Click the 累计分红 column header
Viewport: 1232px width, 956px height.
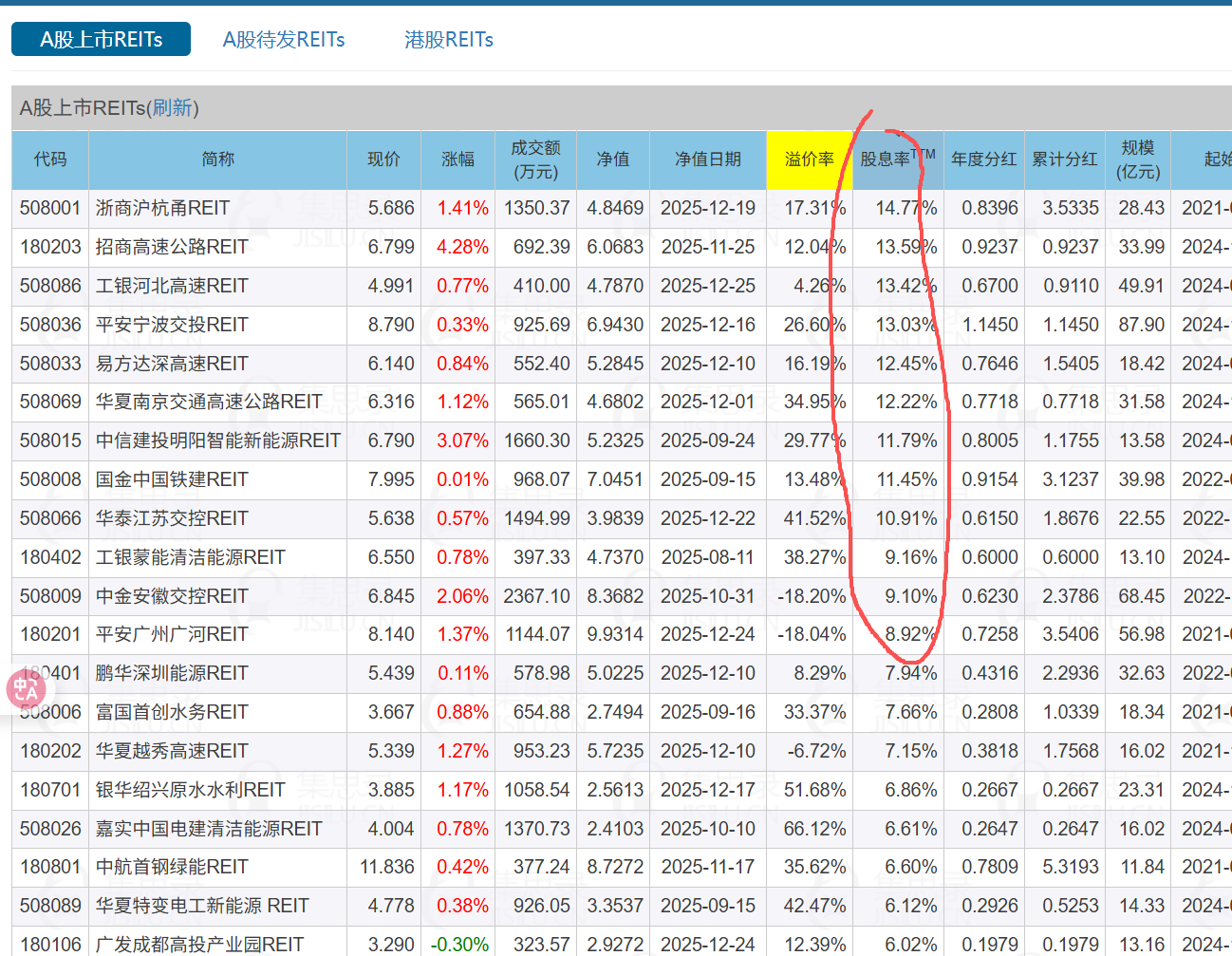(1064, 159)
